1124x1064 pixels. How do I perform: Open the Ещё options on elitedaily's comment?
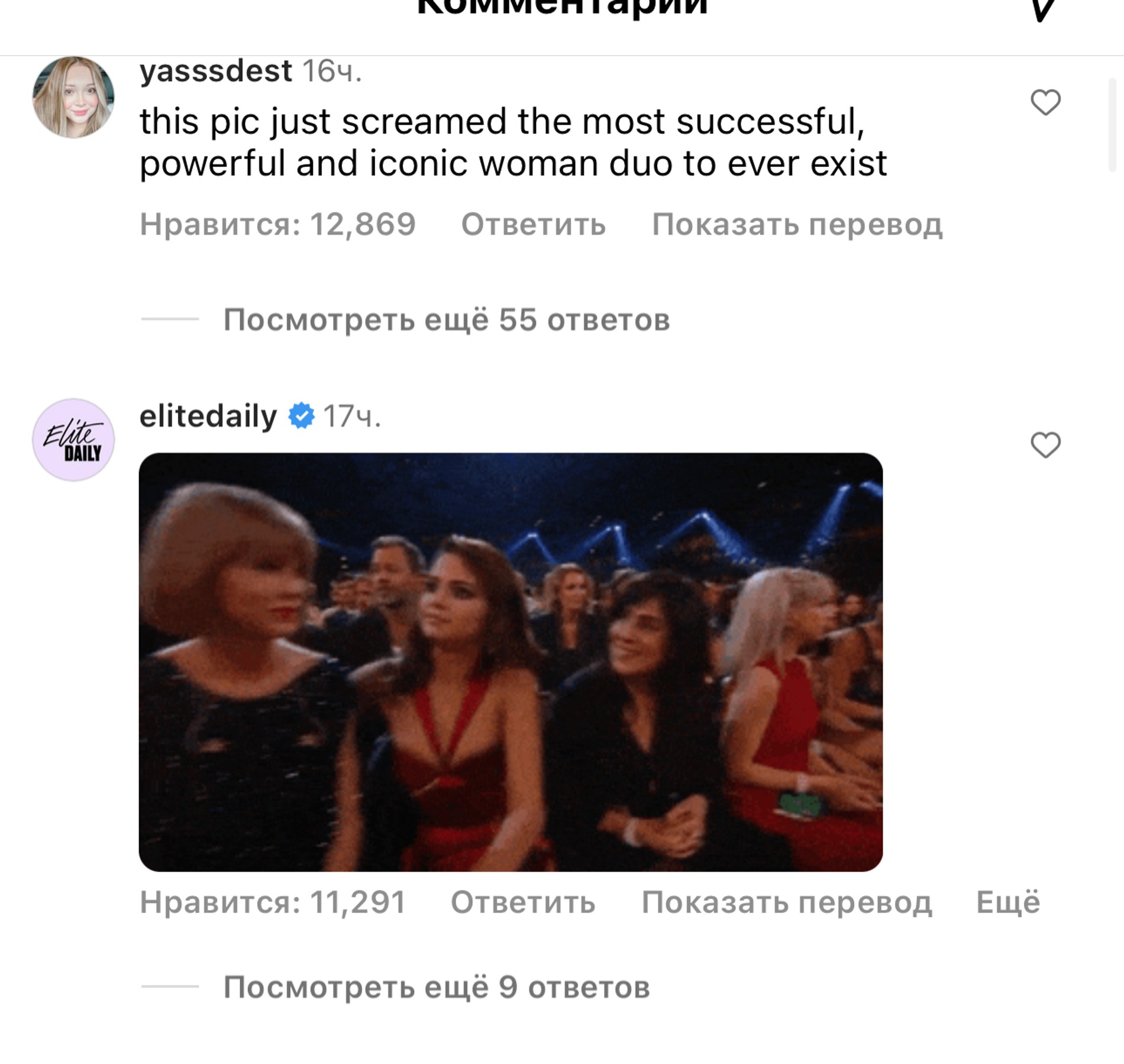pos(1007,902)
